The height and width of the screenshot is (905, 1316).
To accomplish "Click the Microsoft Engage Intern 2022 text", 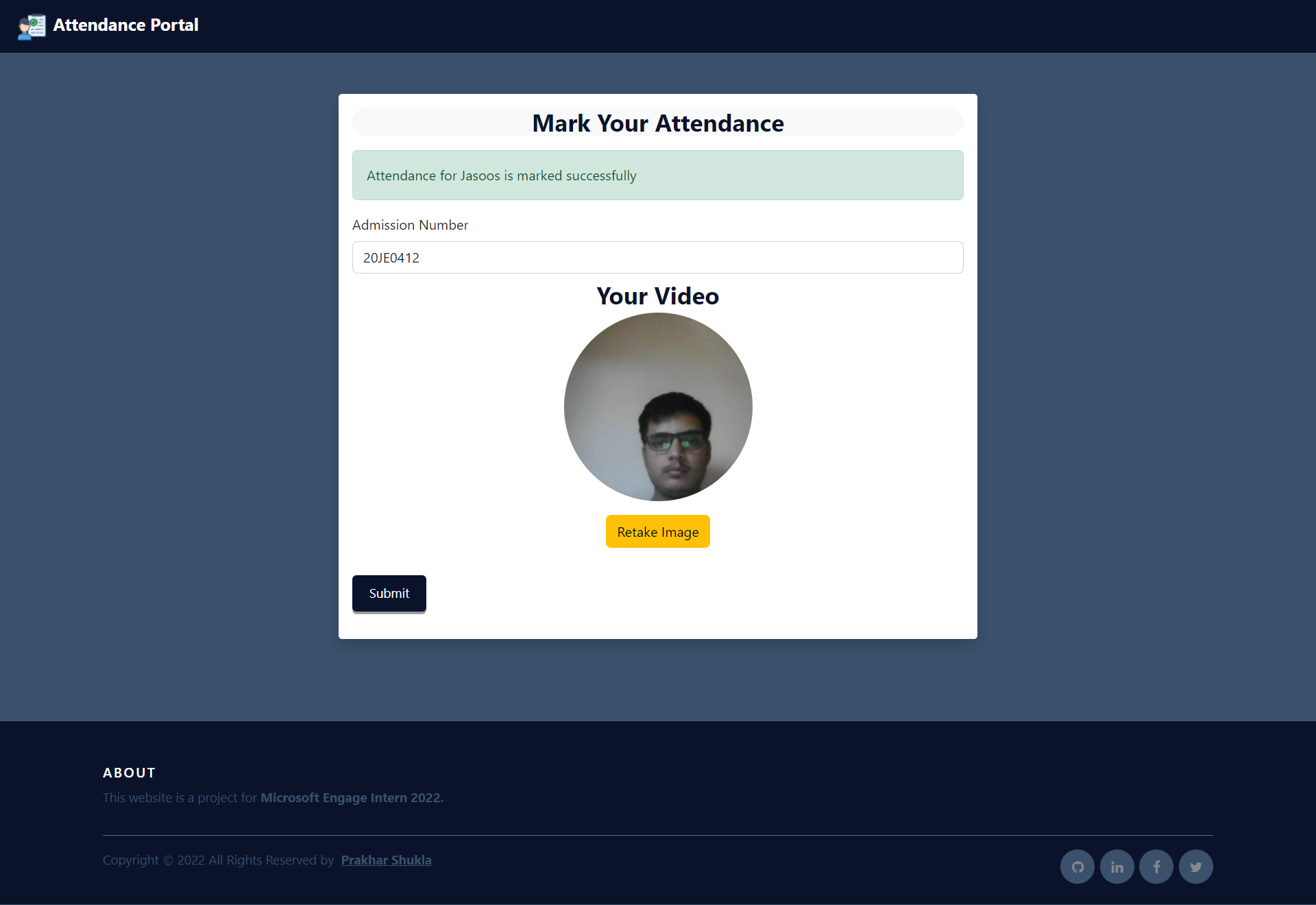I will pos(351,797).
